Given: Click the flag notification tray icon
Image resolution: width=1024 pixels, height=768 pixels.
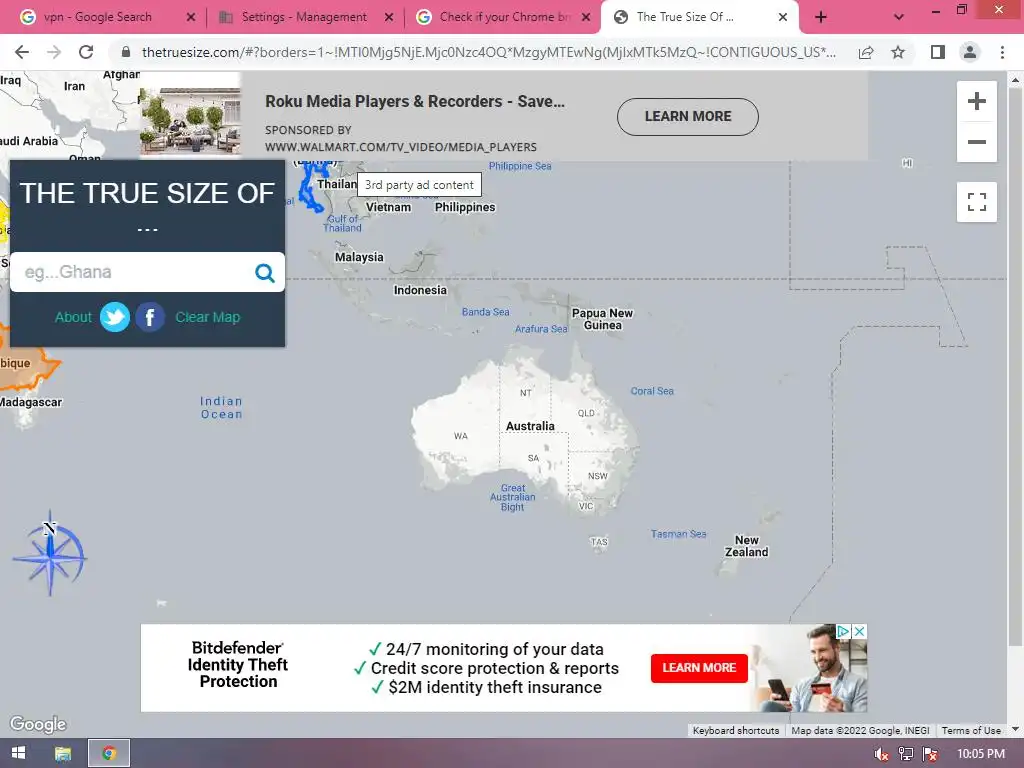Looking at the screenshot, I should [x=930, y=754].
